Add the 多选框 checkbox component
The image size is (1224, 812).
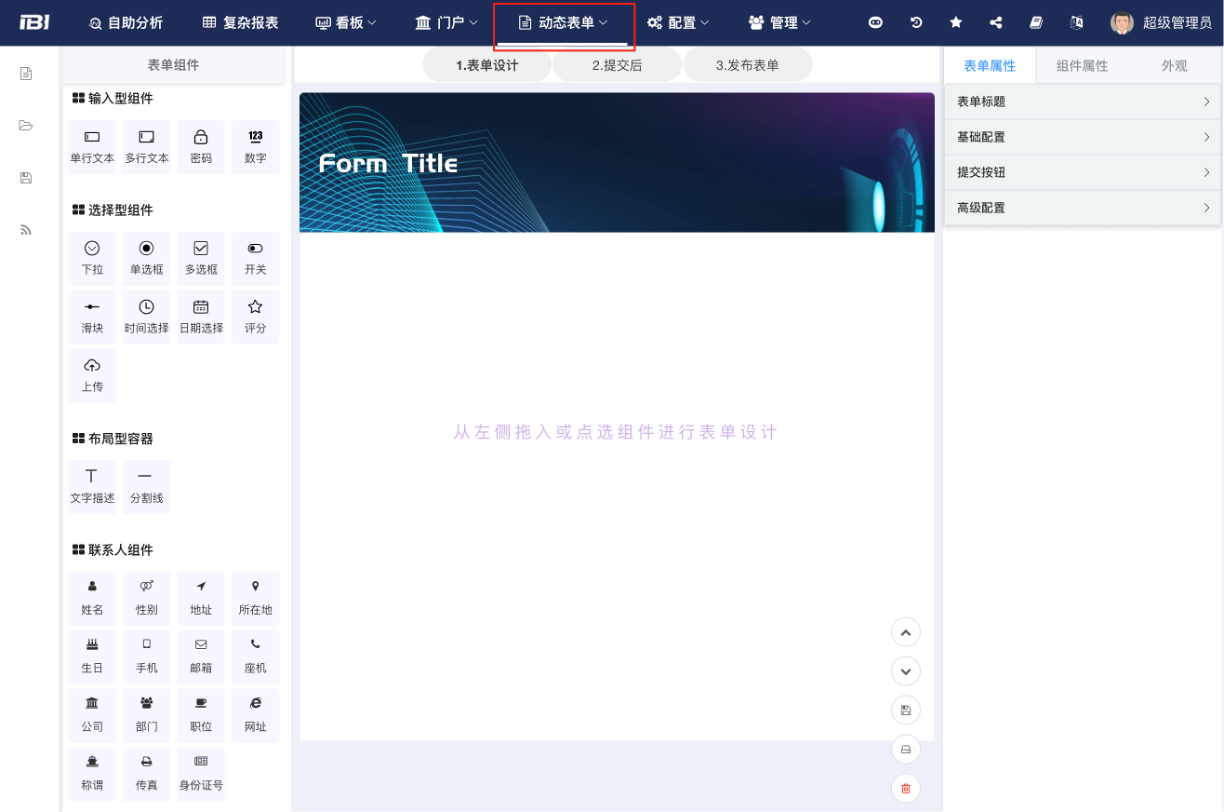pyautogui.click(x=201, y=258)
